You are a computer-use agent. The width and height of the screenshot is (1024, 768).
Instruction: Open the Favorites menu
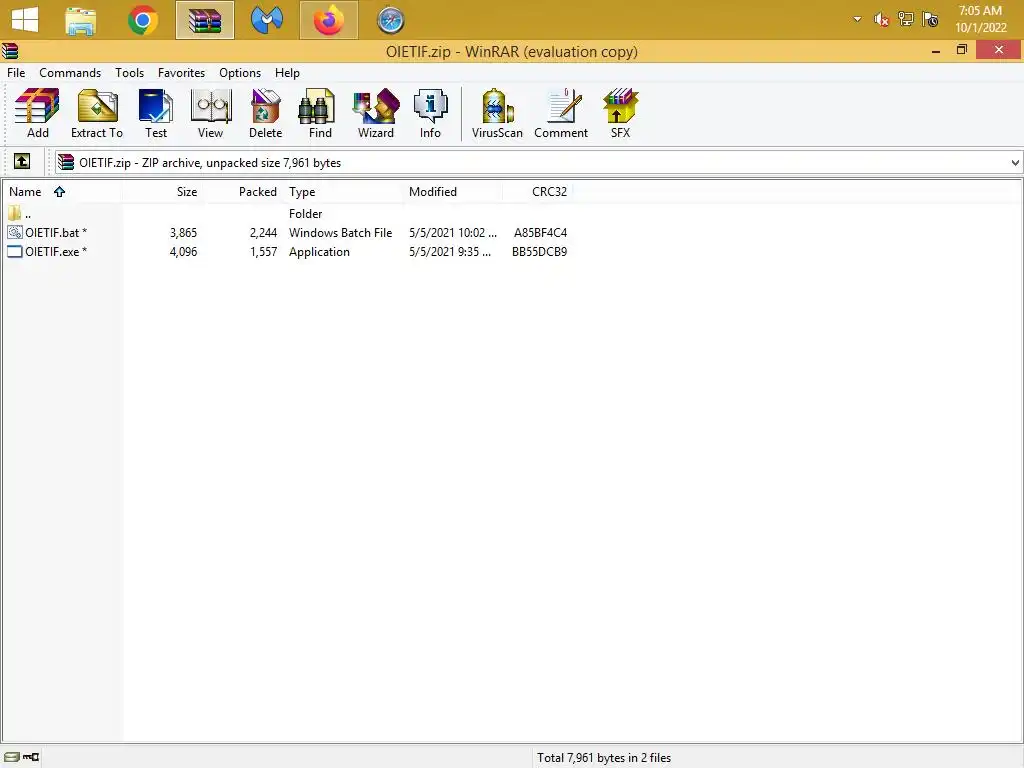(x=181, y=72)
